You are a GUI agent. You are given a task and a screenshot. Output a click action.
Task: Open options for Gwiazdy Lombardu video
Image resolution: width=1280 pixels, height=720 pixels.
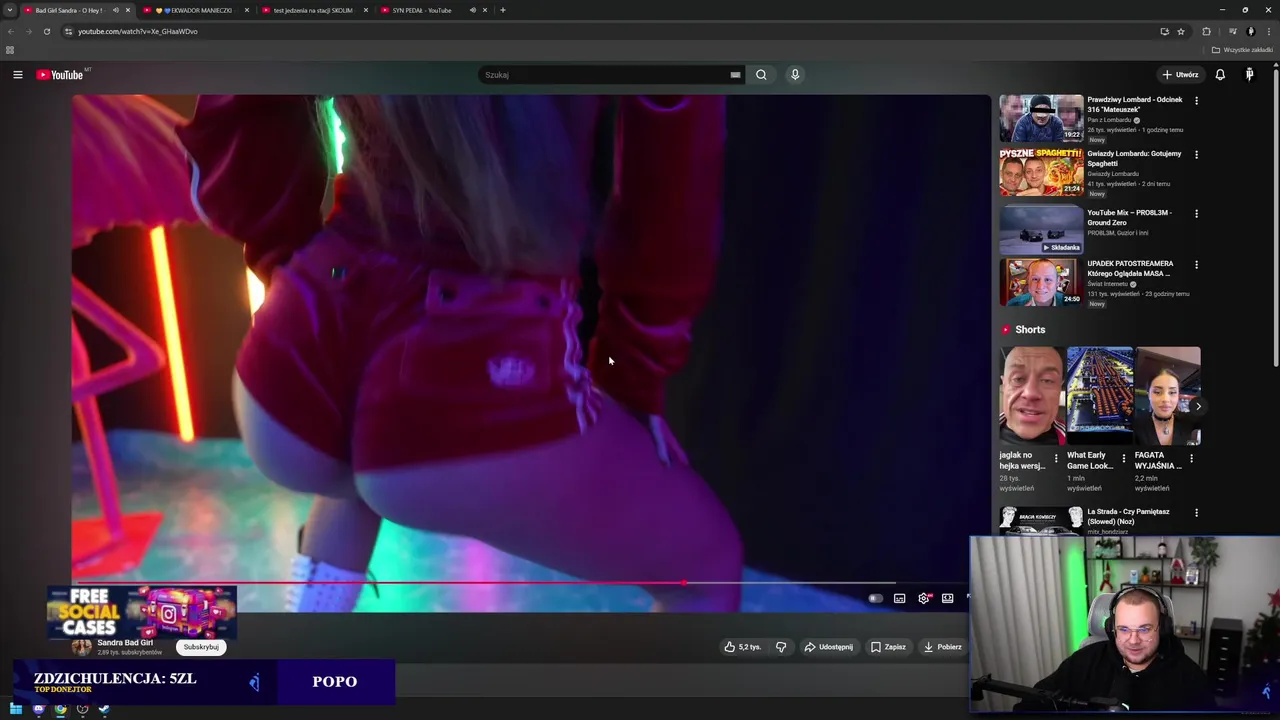(1196, 154)
